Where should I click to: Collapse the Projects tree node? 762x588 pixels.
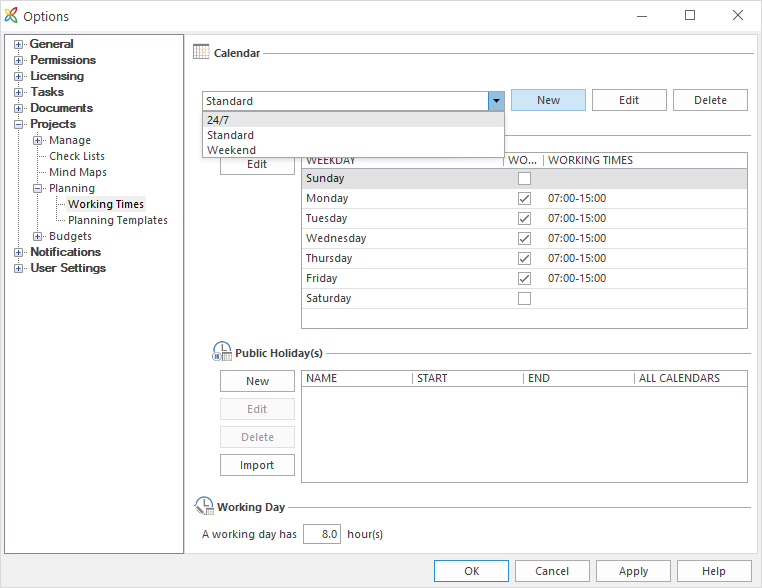click(x=18, y=124)
